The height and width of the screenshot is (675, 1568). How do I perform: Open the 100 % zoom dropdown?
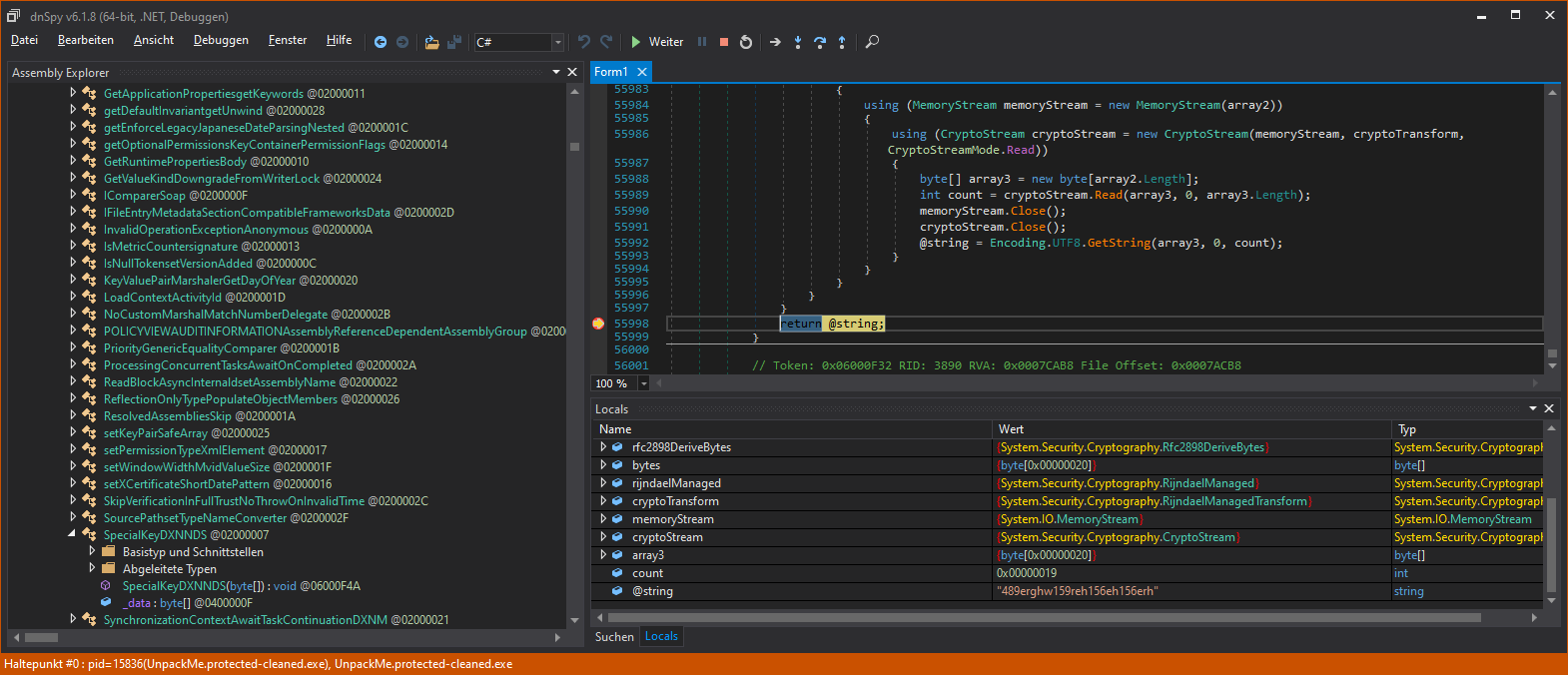[x=643, y=383]
